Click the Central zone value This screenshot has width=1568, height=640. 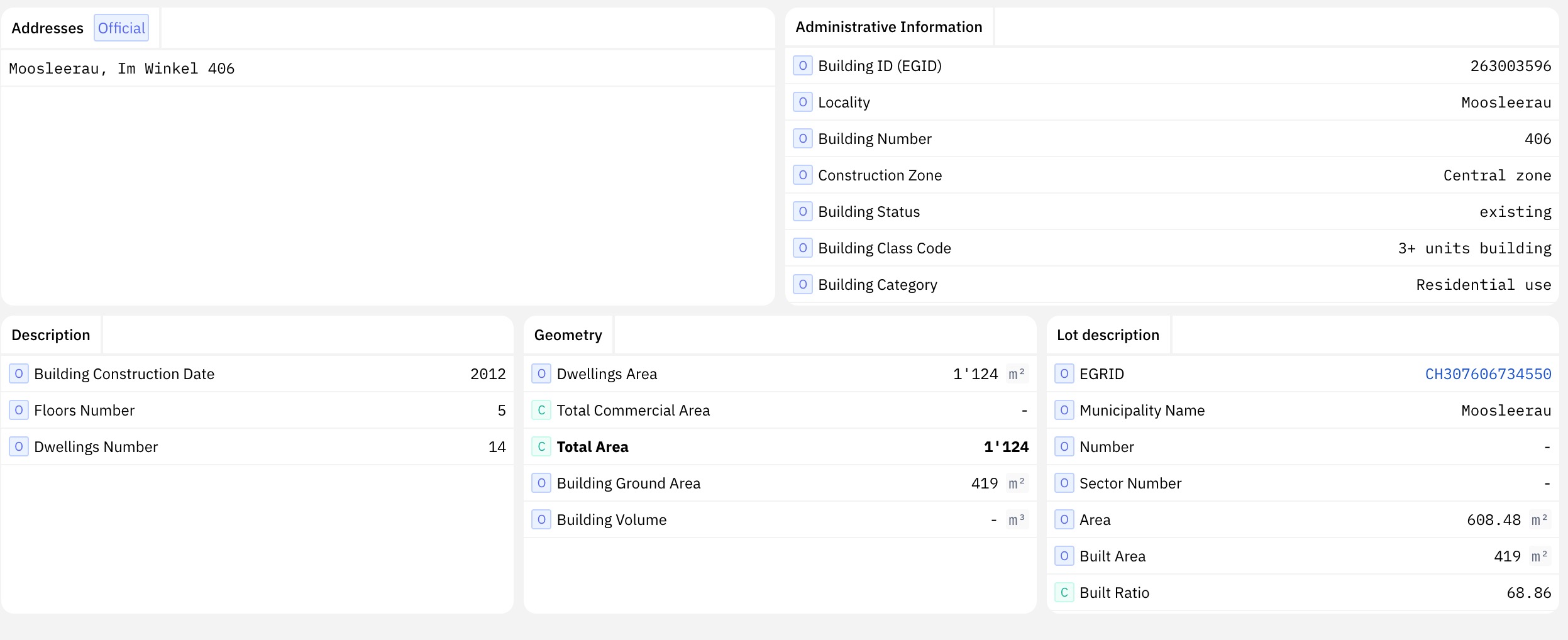1497,175
